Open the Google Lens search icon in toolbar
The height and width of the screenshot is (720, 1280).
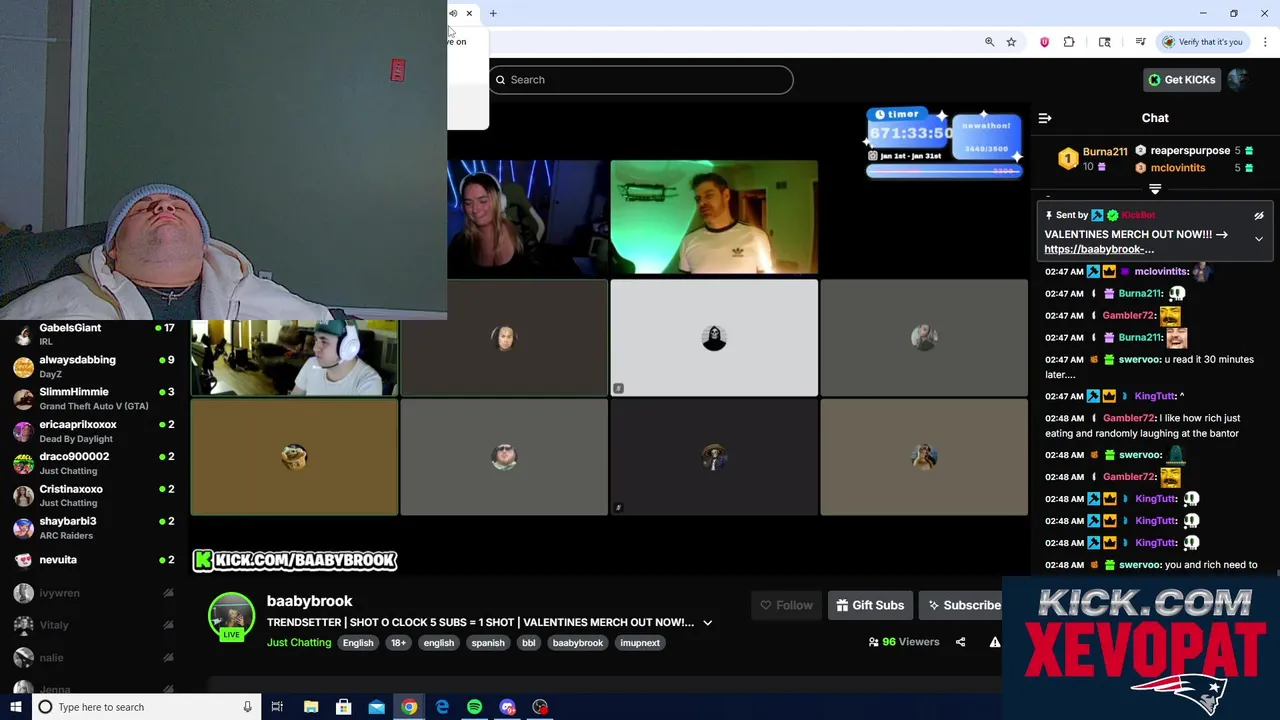coord(1104,42)
